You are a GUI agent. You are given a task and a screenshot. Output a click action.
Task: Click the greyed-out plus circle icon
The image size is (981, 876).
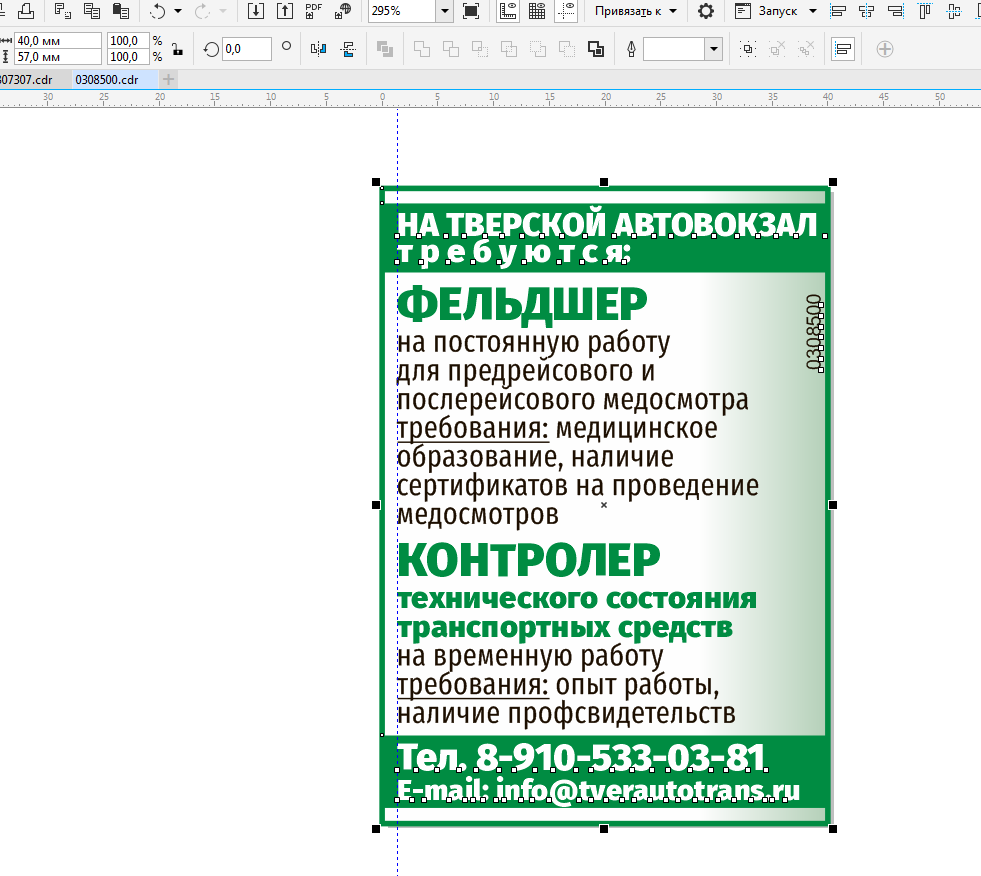(885, 49)
